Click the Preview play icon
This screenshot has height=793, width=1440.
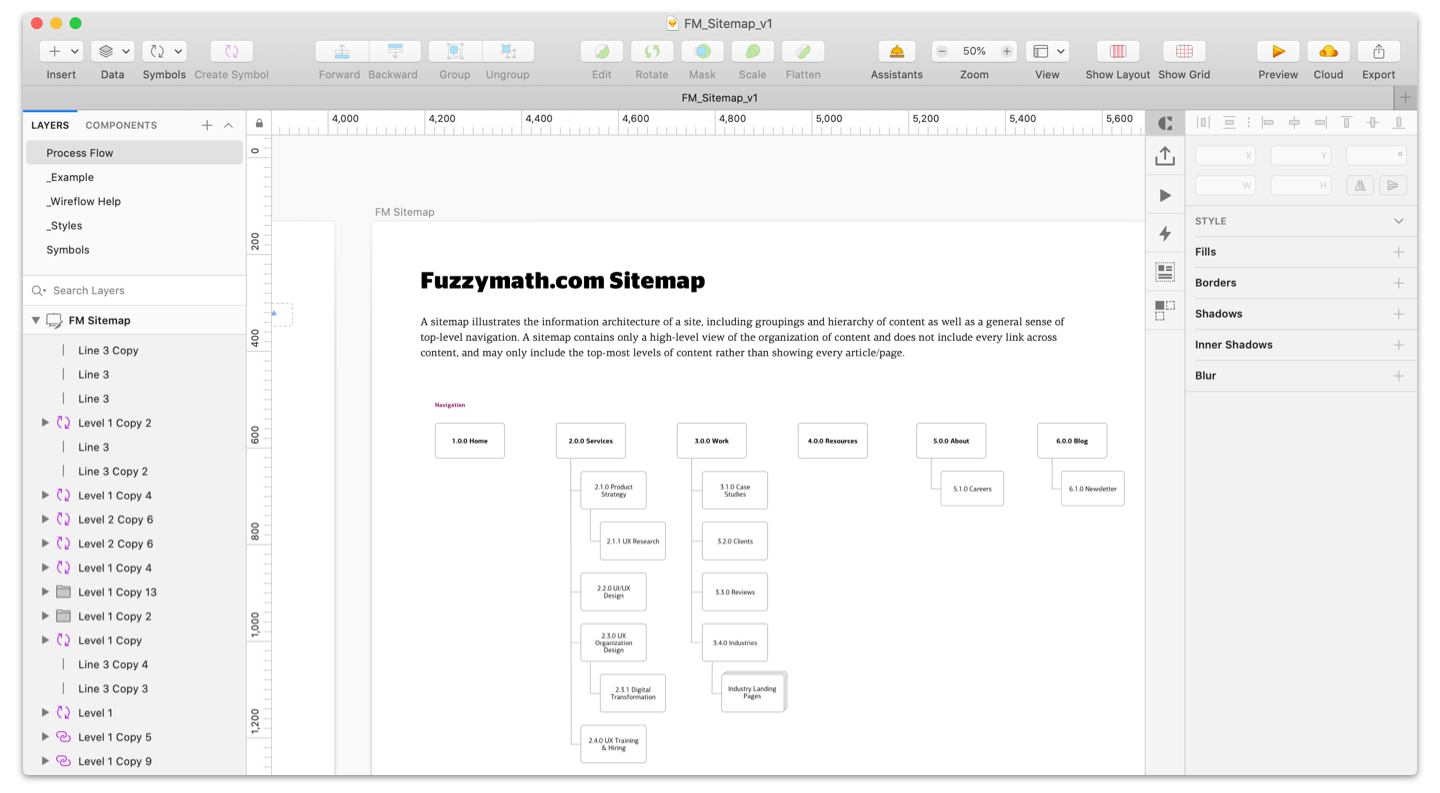(x=1278, y=51)
